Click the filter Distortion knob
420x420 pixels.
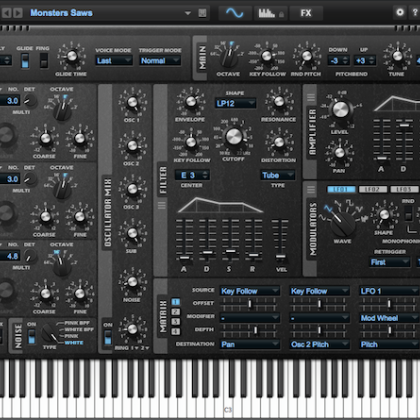pos(279,142)
